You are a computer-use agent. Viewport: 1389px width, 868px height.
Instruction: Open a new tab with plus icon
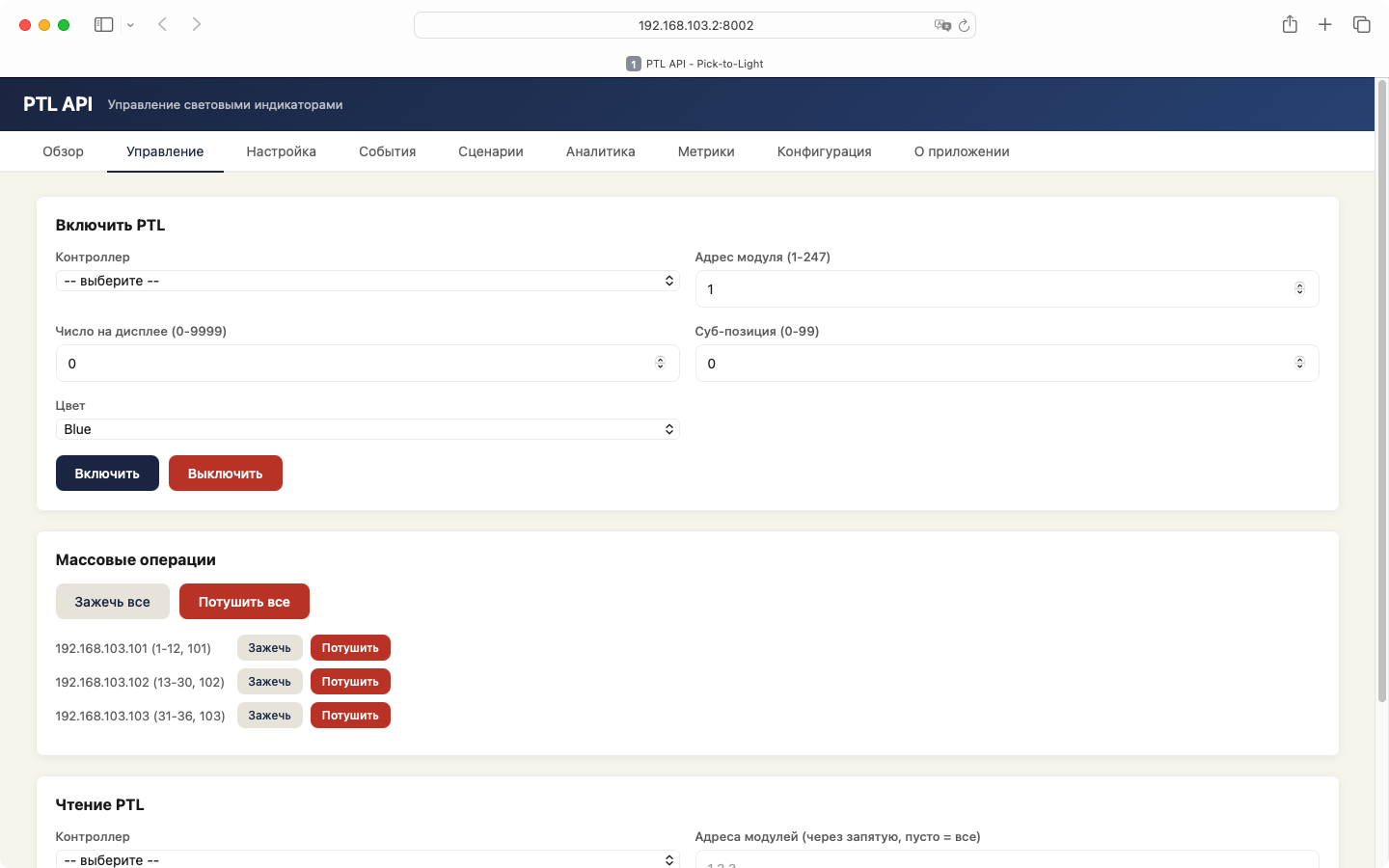[1325, 25]
